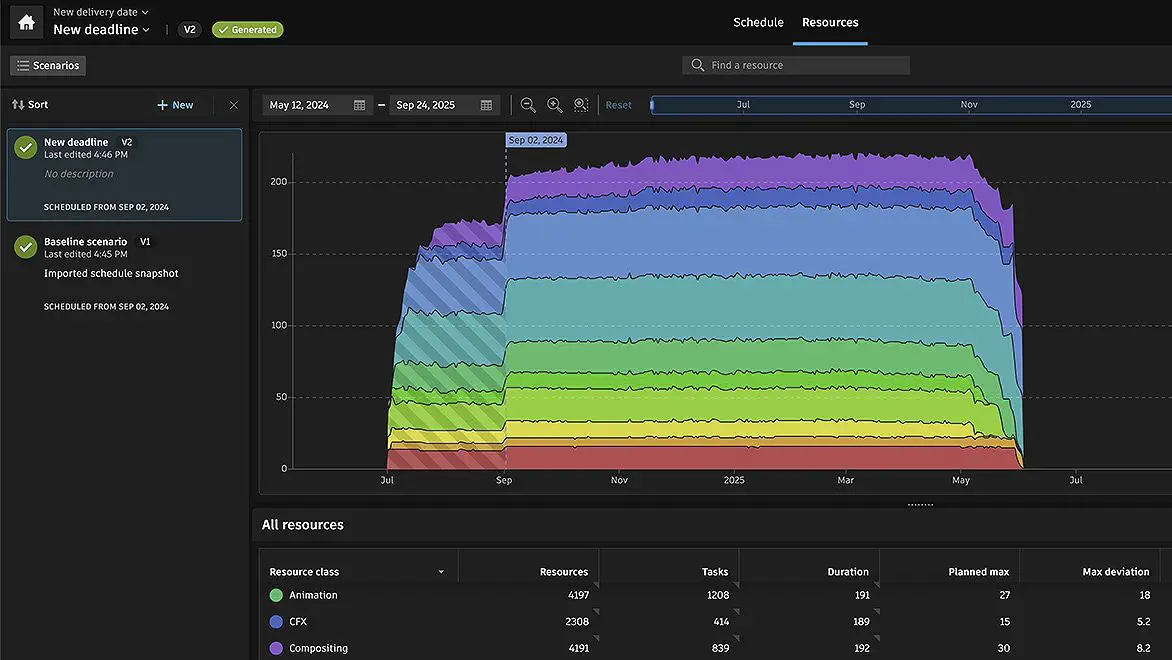The image size is (1172, 660).
Task: Reset the chart date range
Action: pyautogui.click(x=619, y=105)
